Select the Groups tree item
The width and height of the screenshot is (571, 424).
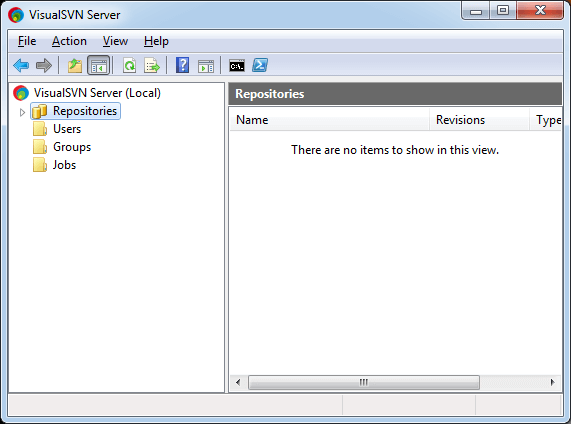click(x=72, y=147)
